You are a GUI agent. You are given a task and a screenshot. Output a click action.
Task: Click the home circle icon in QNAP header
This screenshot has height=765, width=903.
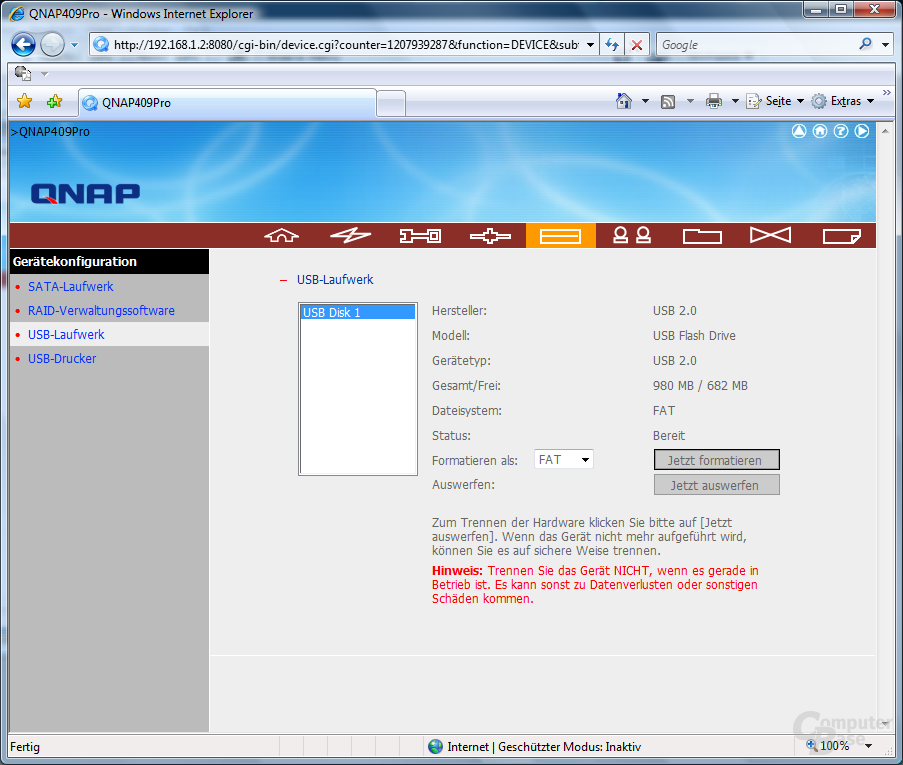pos(820,131)
